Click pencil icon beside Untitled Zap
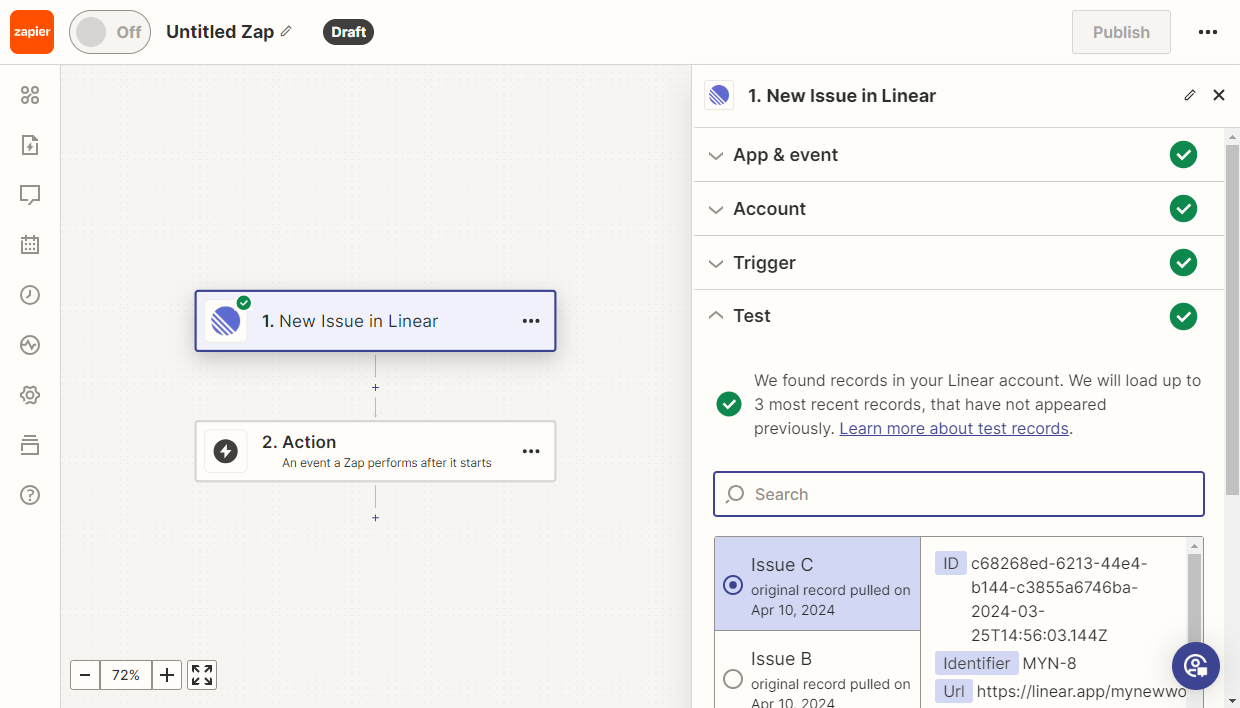1240x708 pixels. (287, 32)
